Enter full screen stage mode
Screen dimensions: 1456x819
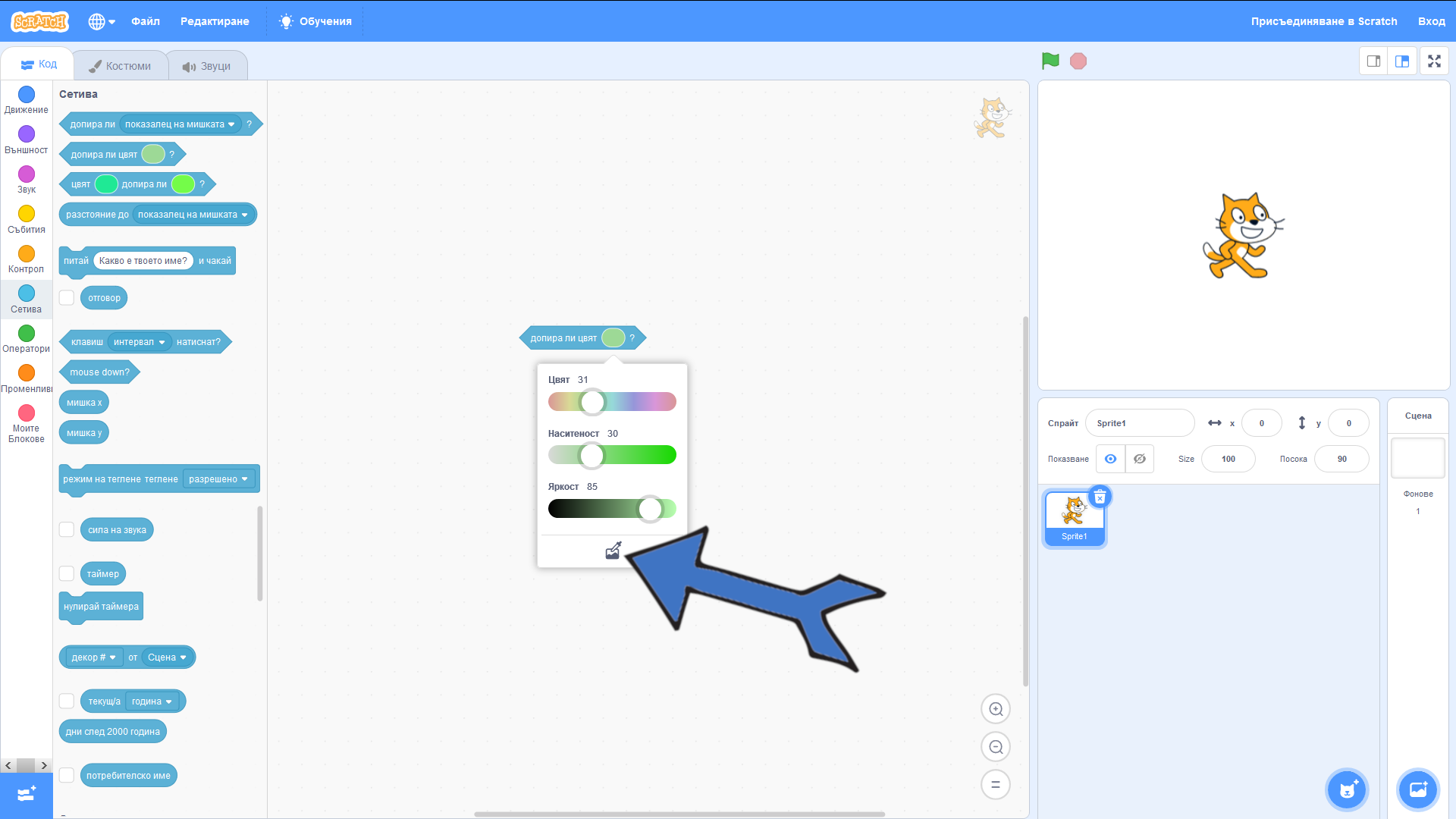[1433, 61]
